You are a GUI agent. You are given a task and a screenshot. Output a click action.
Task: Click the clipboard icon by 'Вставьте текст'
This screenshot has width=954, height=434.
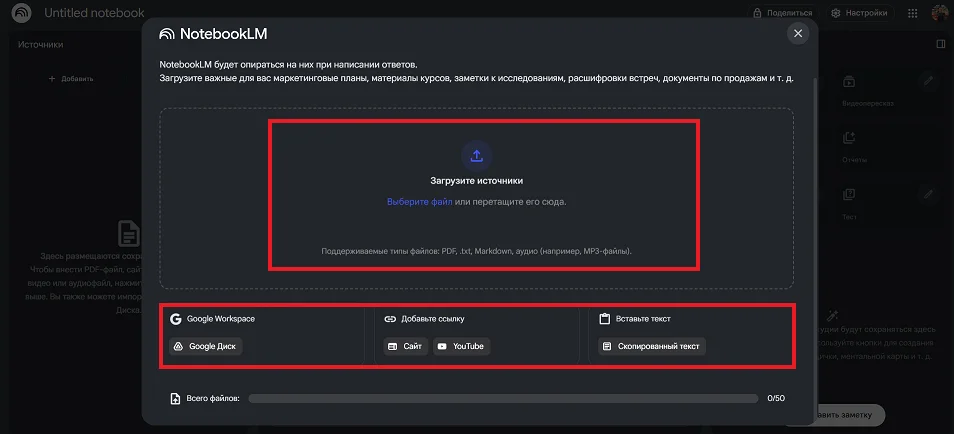coord(604,319)
